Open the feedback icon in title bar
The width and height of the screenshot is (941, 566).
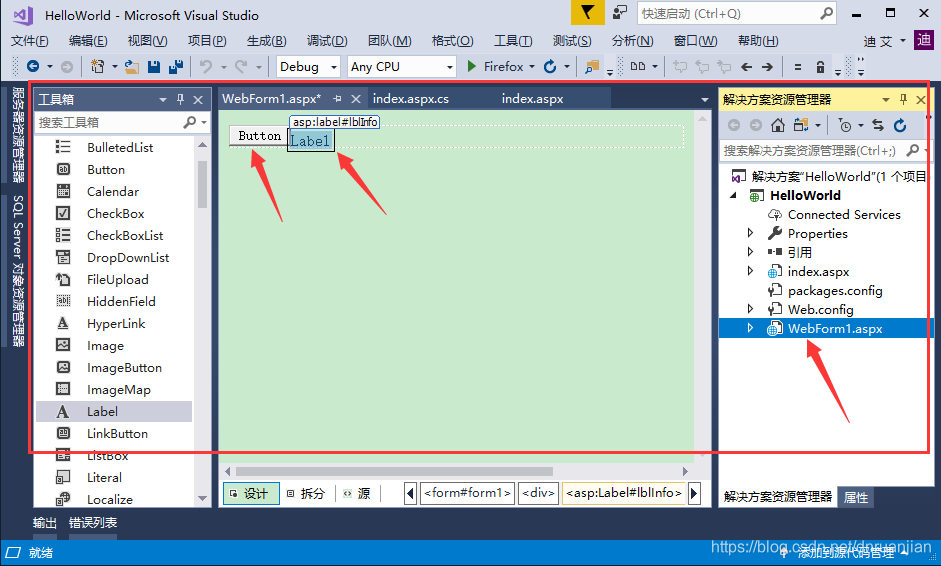(x=619, y=13)
